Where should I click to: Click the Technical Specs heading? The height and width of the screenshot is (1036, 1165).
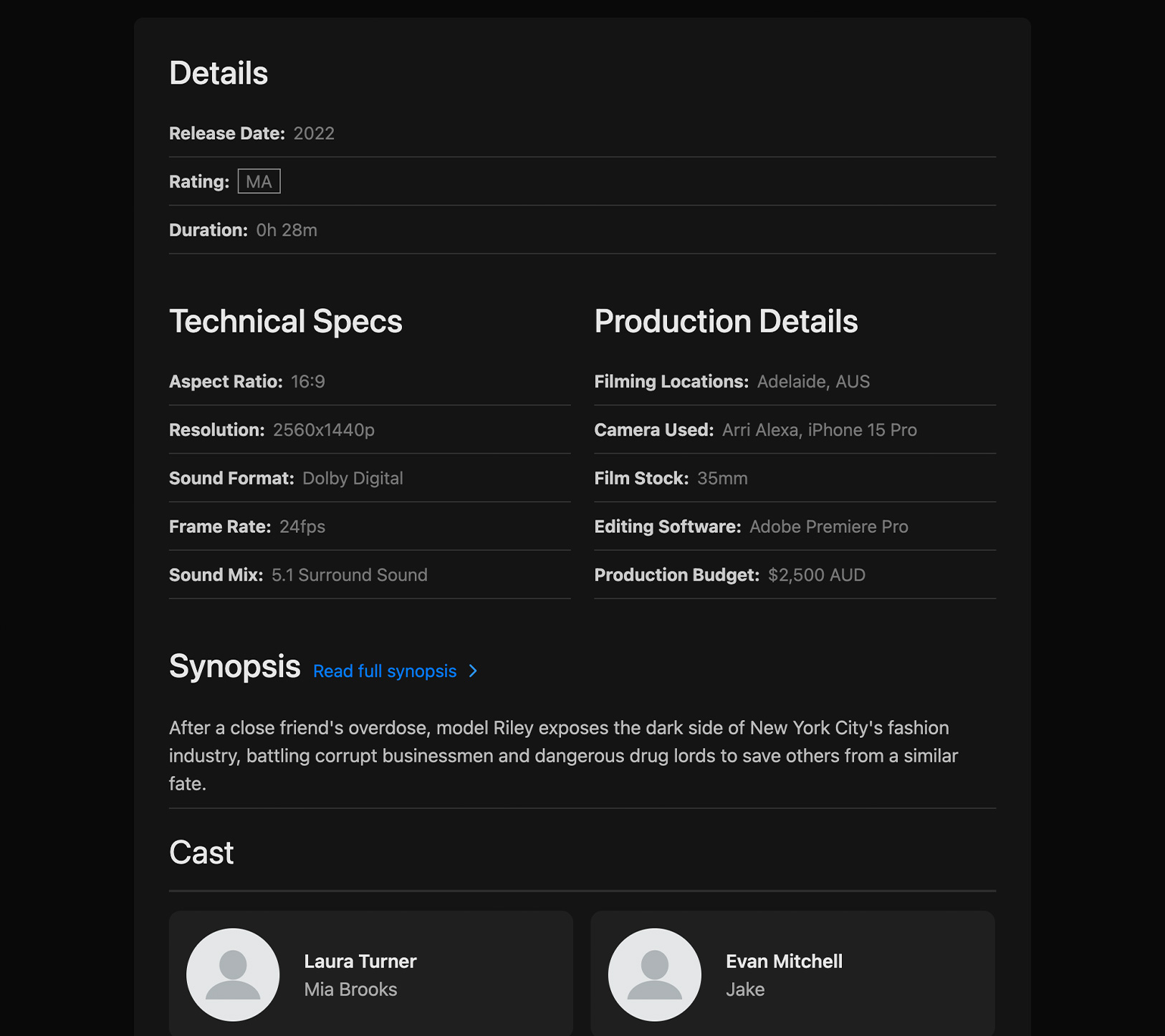pos(286,321)
